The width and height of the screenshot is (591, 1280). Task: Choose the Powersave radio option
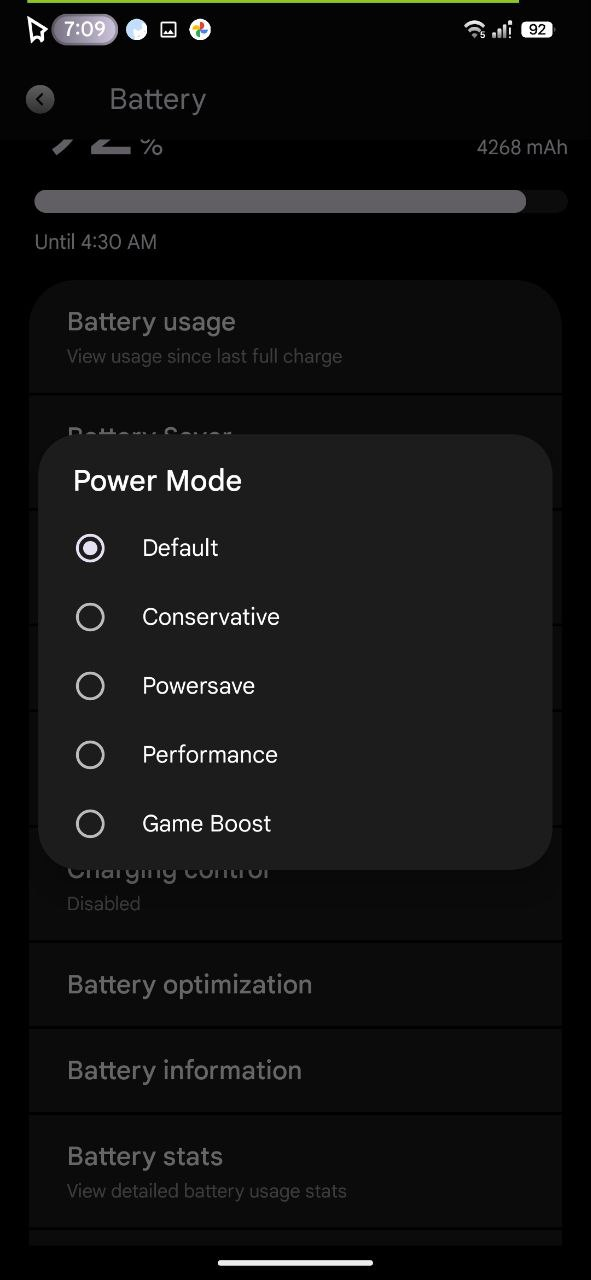(x=90, y=686)
